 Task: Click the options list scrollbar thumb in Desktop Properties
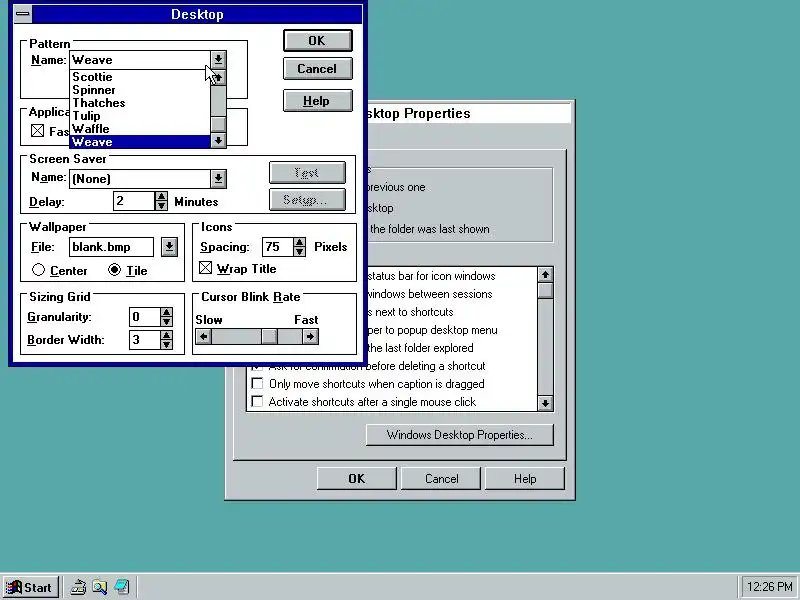pyautogui.click(x=545, y=291)
